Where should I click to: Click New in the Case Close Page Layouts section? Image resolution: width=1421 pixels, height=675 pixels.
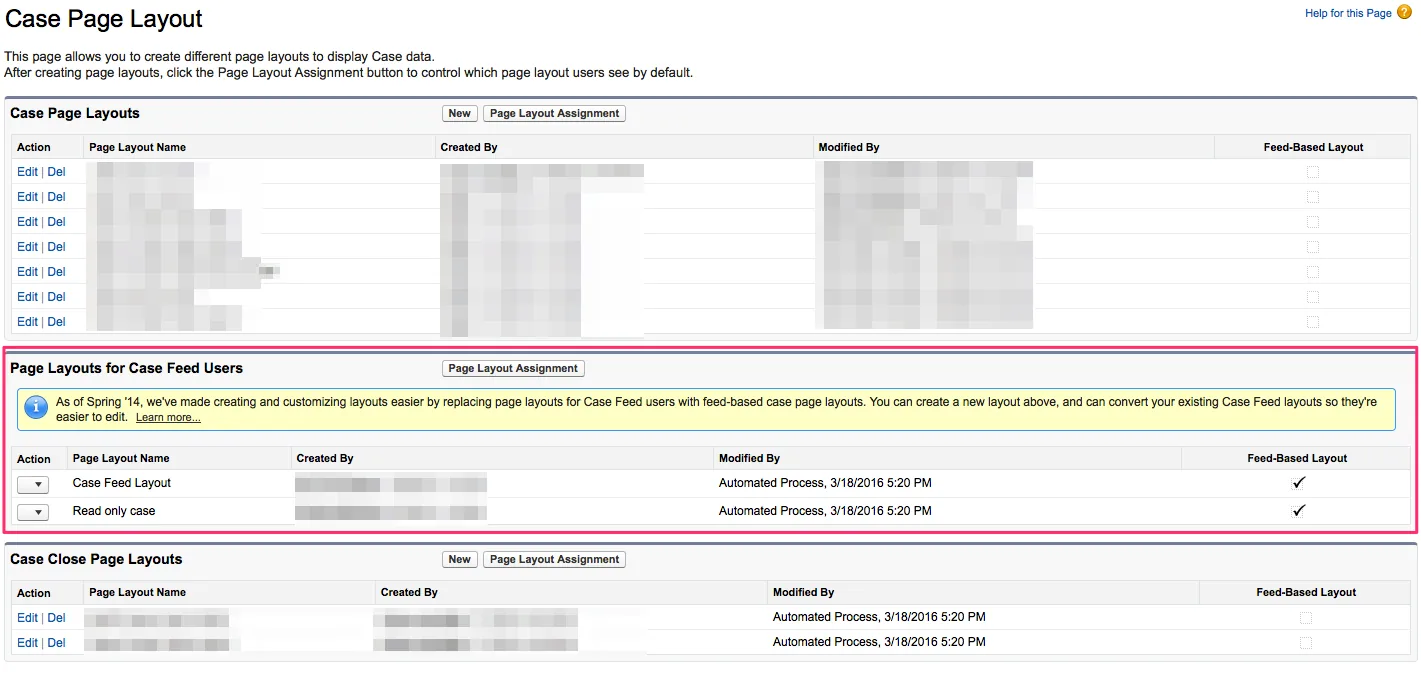point(460,560)
